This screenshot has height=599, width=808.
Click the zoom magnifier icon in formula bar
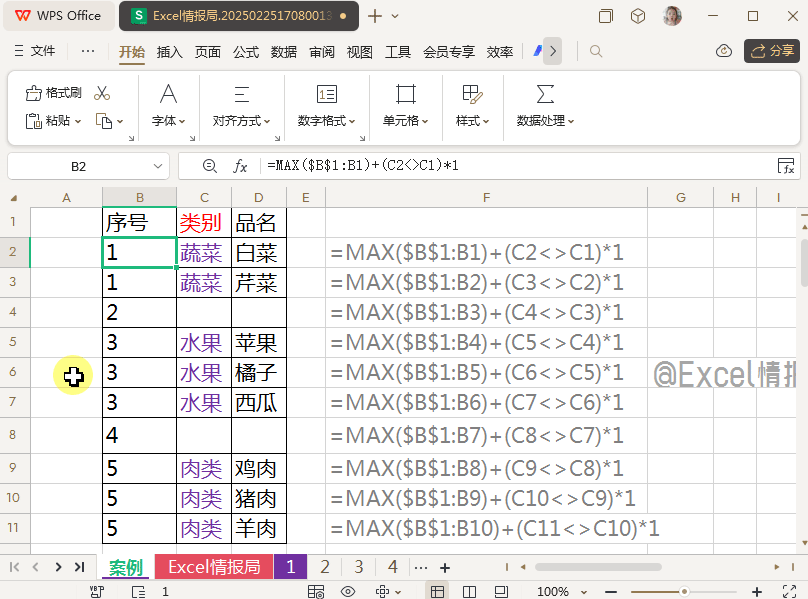click(x=209, y=166)
